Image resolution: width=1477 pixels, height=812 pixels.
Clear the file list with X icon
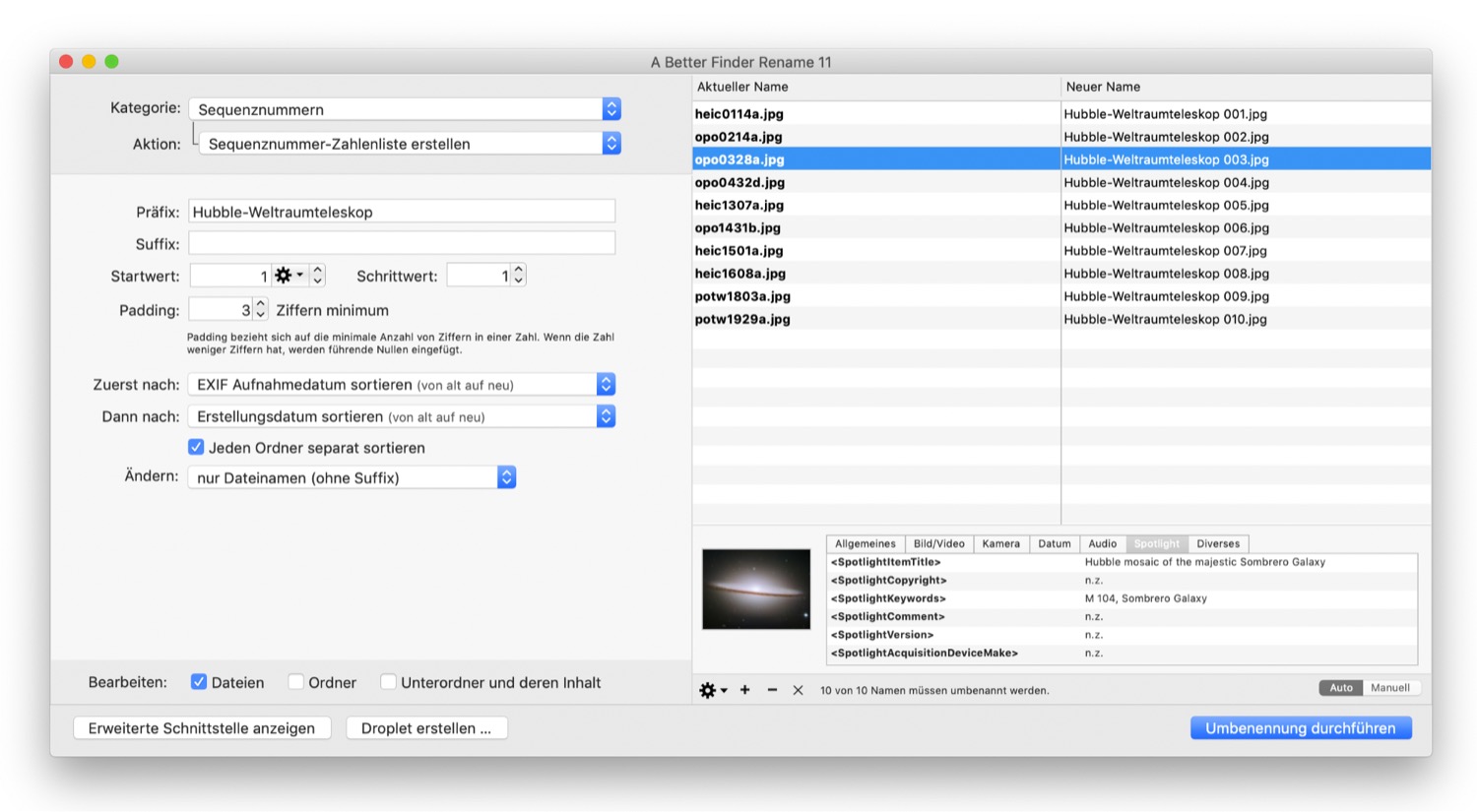pyautogui.click(x=798, y=690)
